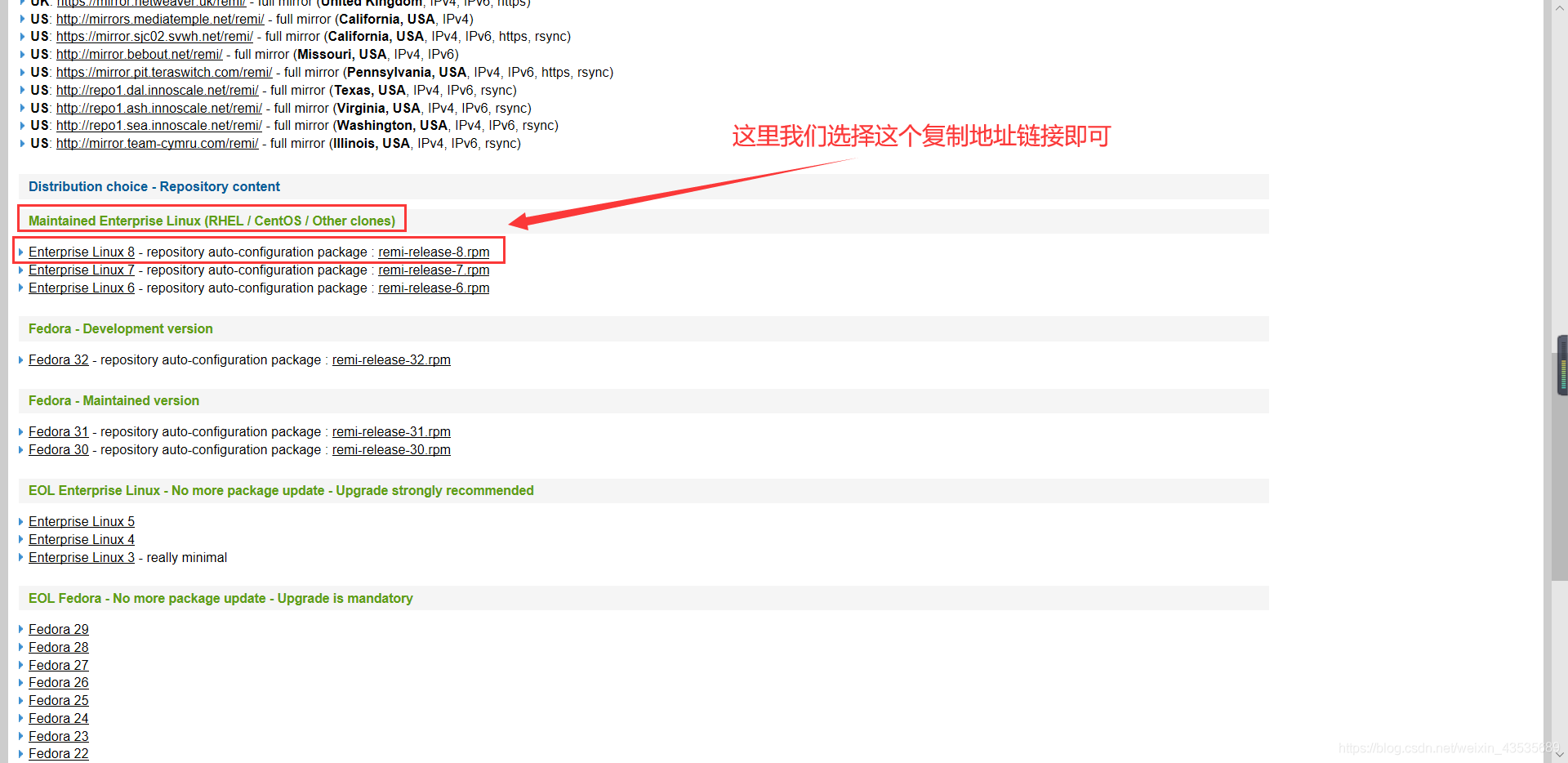Click the 'really minimal' note text
Image resolution: width=1568 pixels, height=763 pixels.
[x=187, y=558]
